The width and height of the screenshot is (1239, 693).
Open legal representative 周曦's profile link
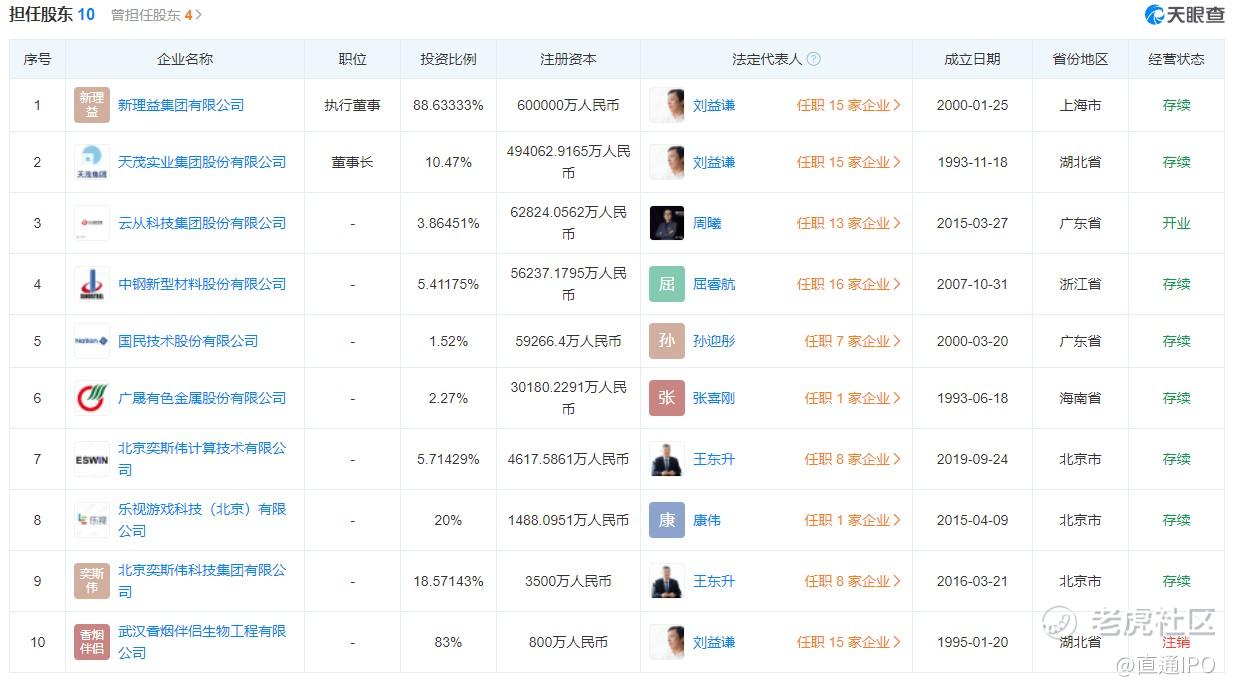coord(707,223)
